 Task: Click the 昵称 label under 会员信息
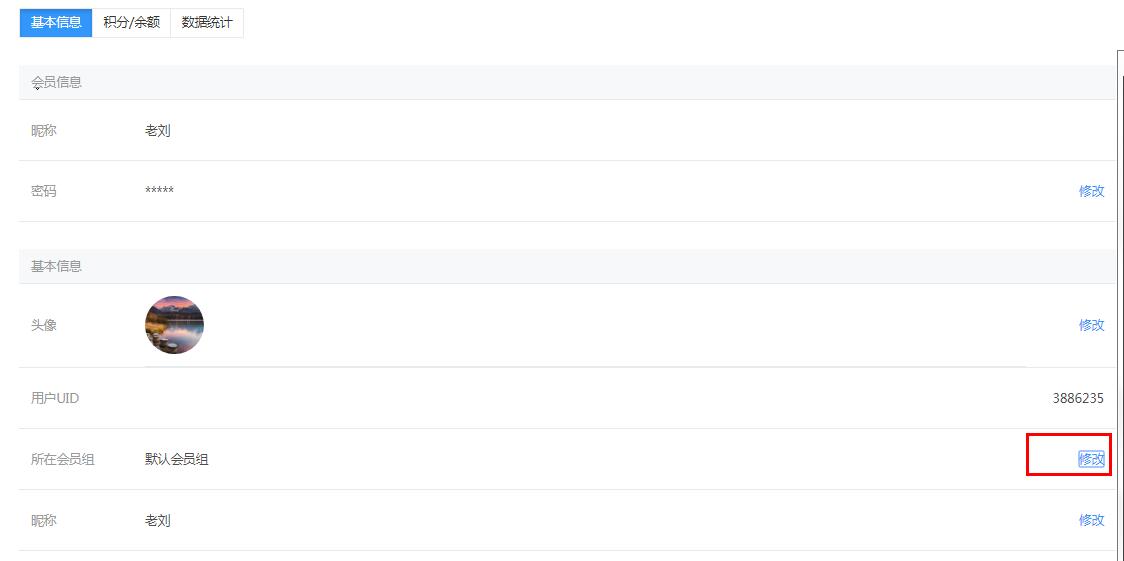coord(44,131)
